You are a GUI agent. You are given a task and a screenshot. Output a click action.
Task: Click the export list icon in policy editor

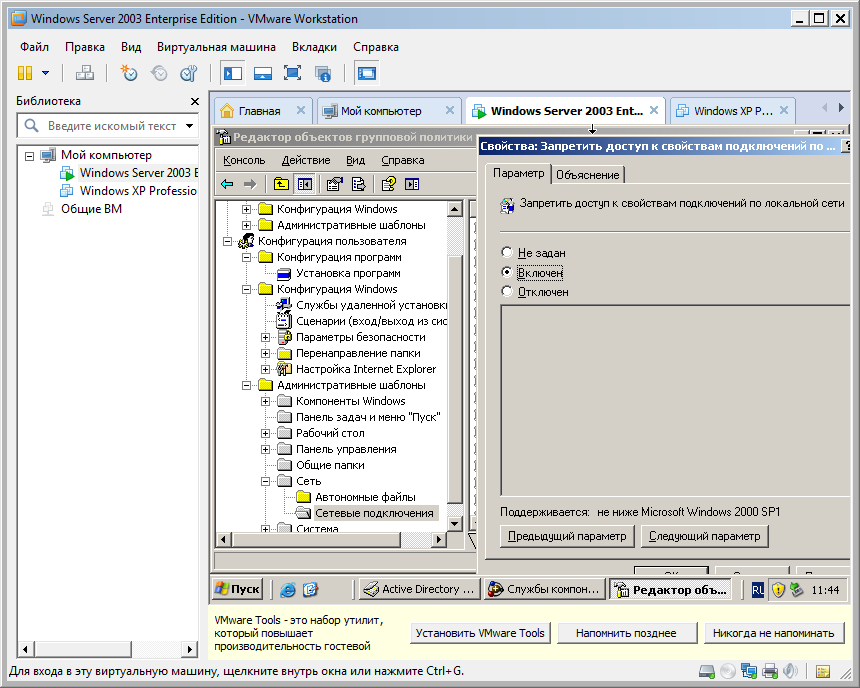358,184
